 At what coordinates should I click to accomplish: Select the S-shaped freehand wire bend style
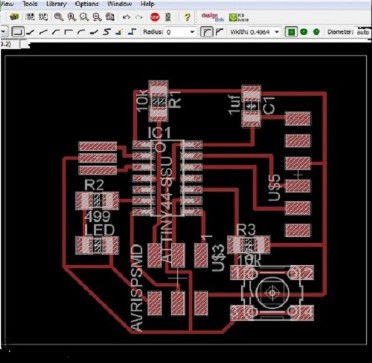point(107,32)
